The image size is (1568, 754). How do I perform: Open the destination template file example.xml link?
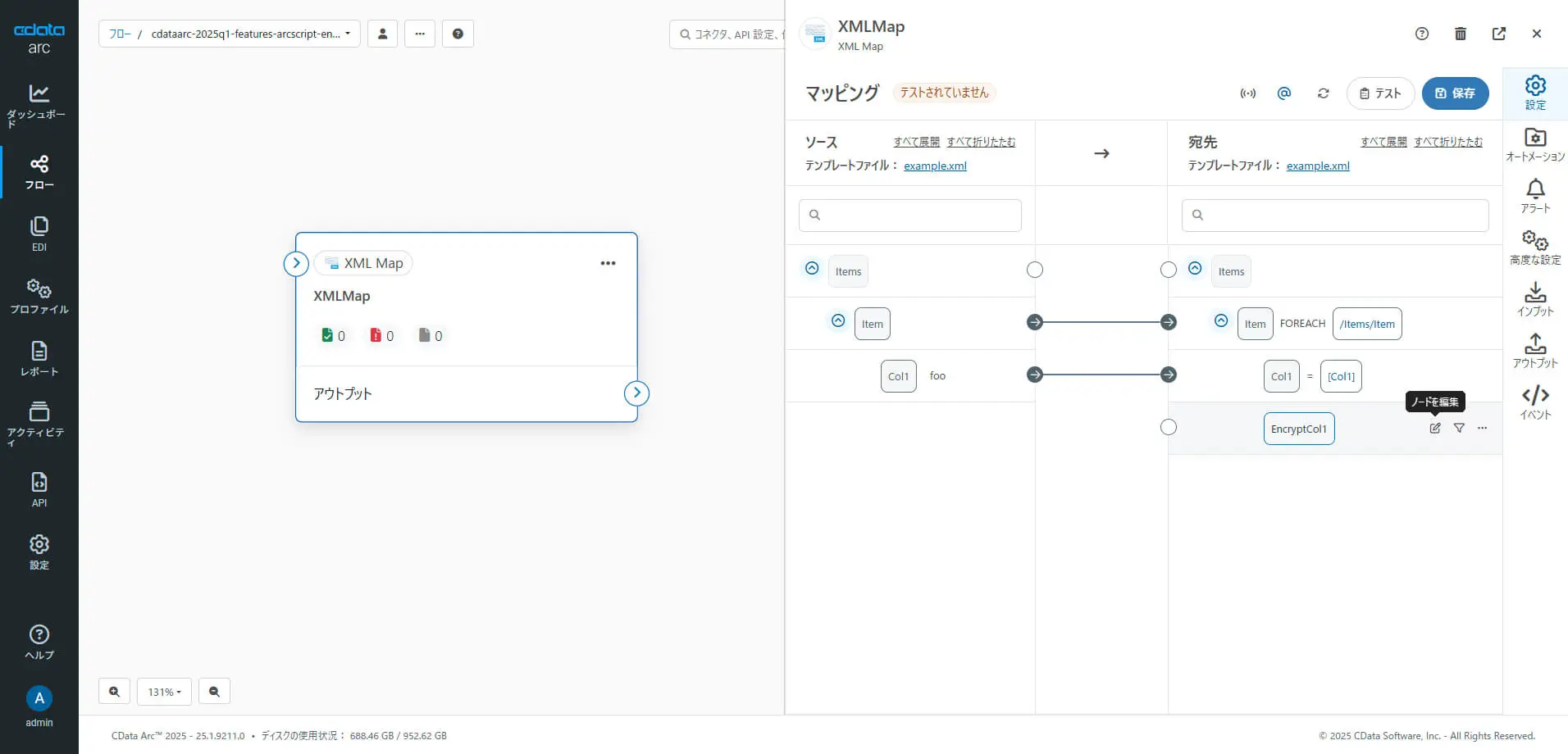tap(1318, 166)
